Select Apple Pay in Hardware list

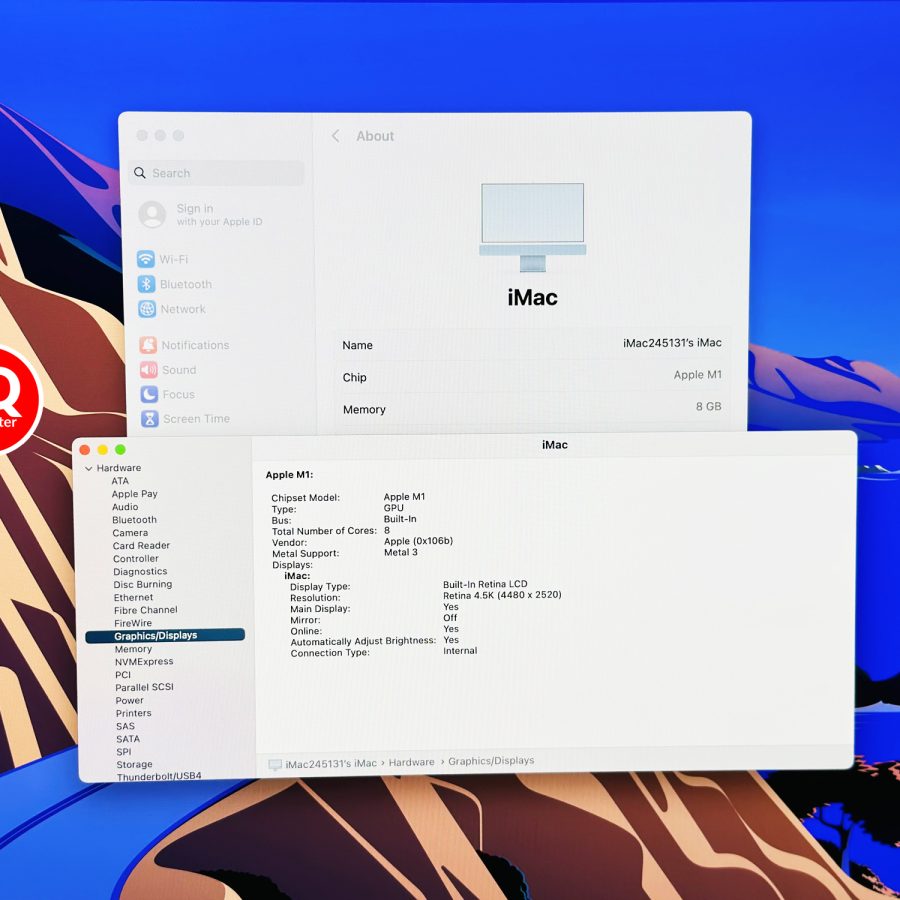pos(134,494)
